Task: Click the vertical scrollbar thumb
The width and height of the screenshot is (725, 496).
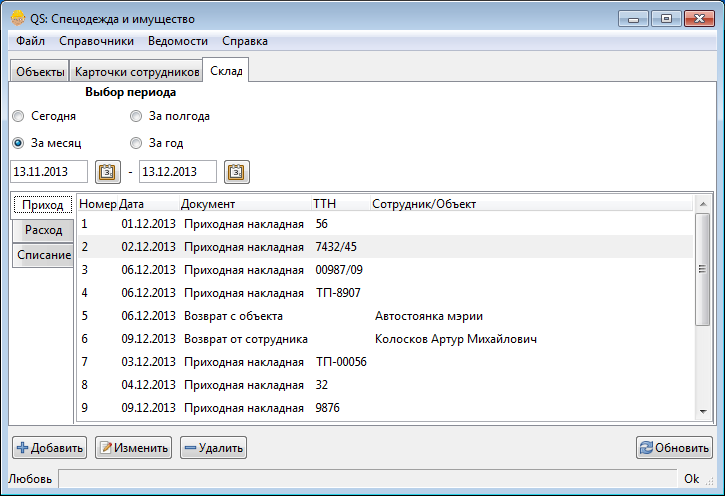Action: coord(703,269)
